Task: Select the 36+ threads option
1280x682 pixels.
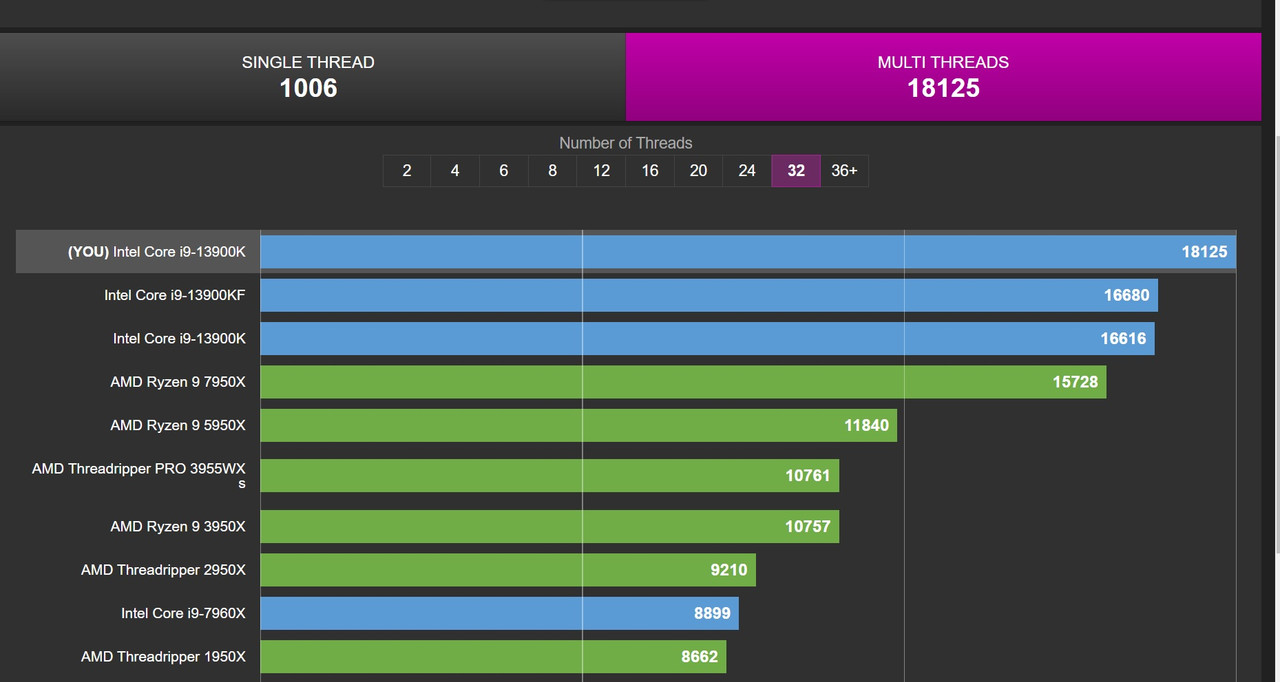Action: [844, 171]
